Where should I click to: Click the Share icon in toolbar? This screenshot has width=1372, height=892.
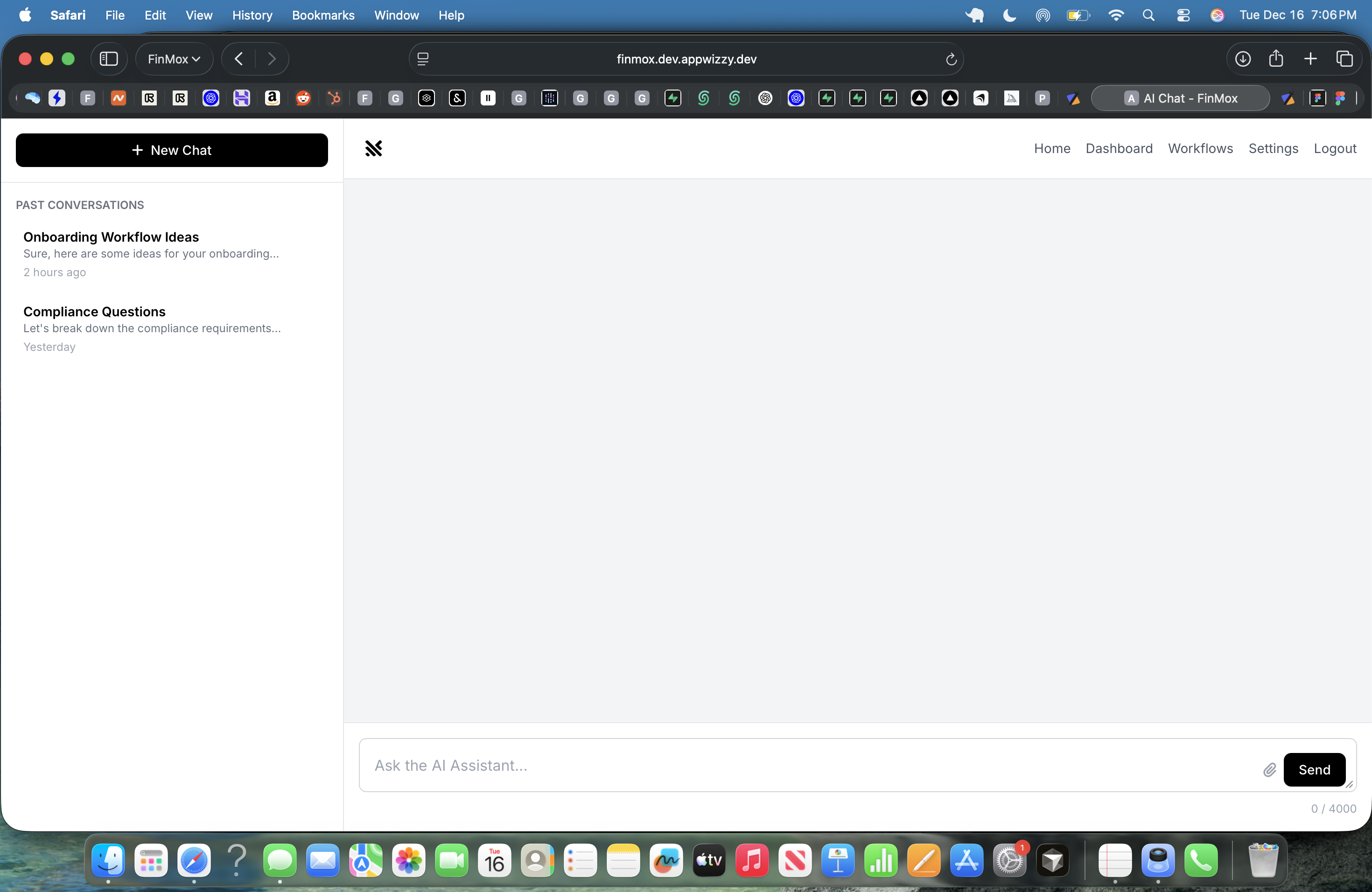point(1276,59)
